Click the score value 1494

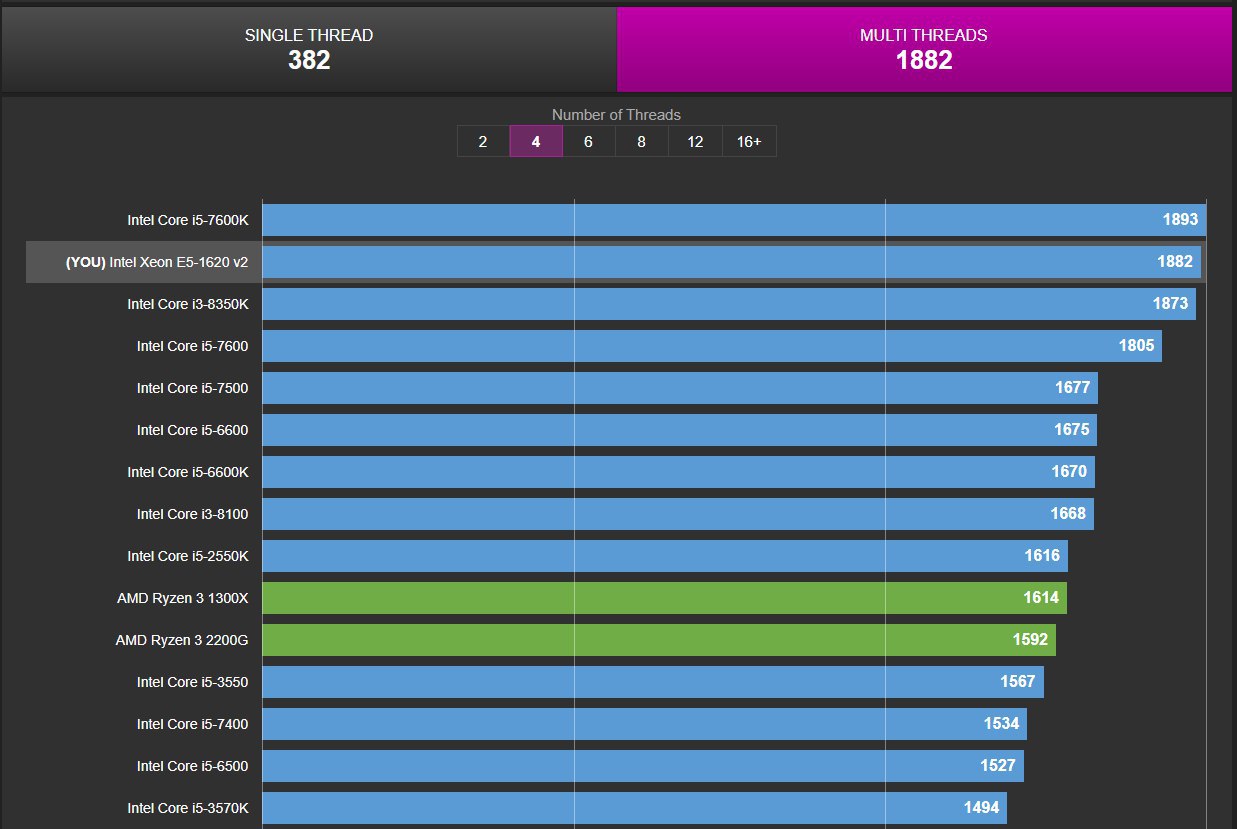(981, 808)
